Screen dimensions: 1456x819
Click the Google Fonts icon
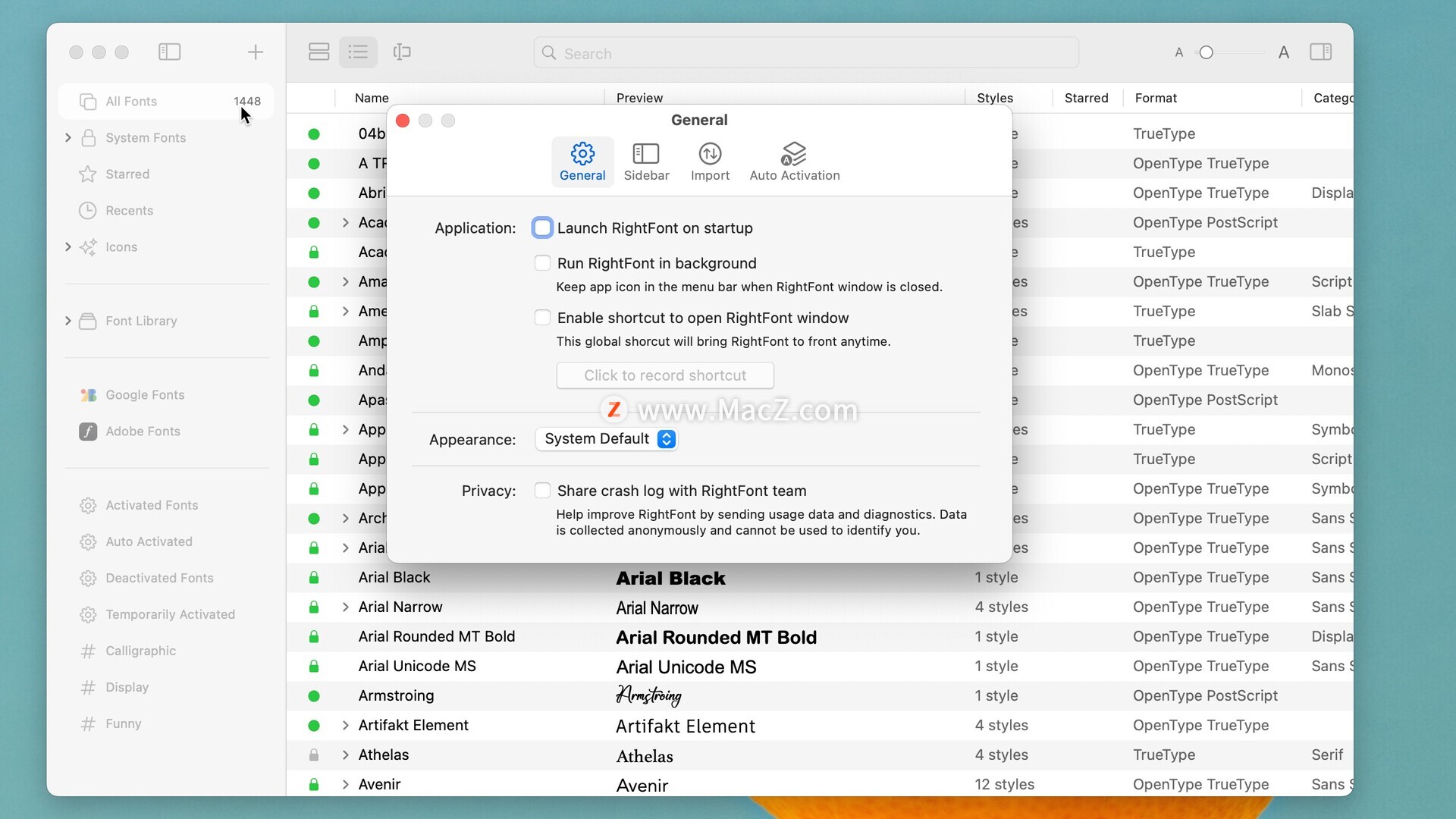[x=88, y=395]
